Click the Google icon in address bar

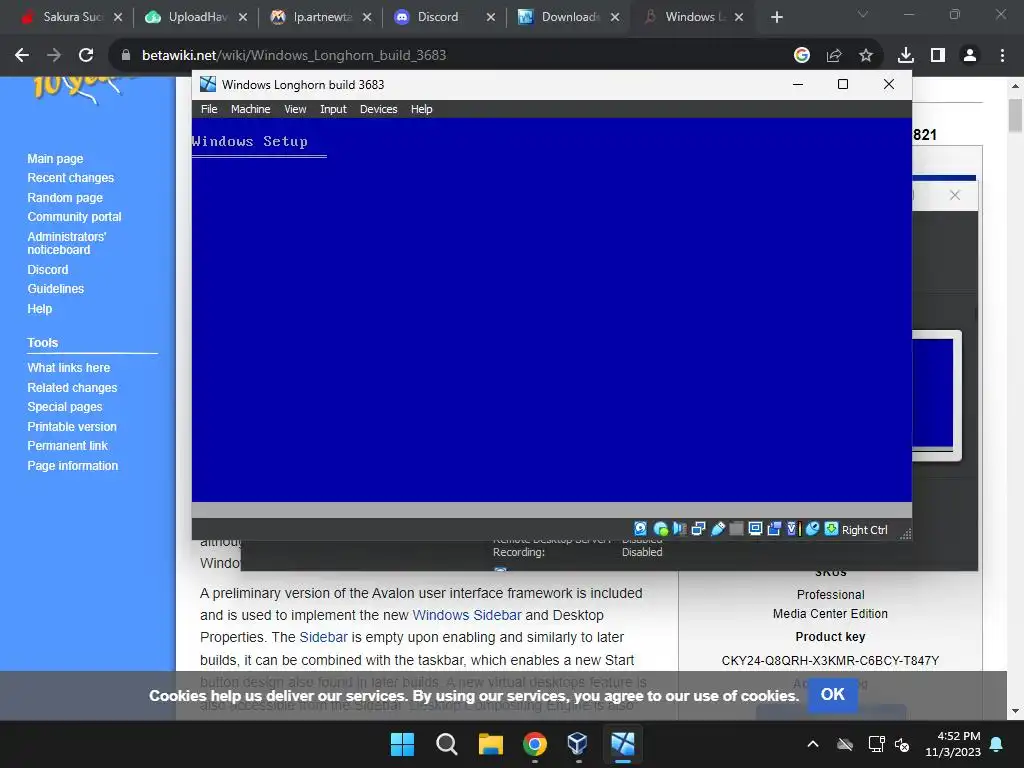801,56
